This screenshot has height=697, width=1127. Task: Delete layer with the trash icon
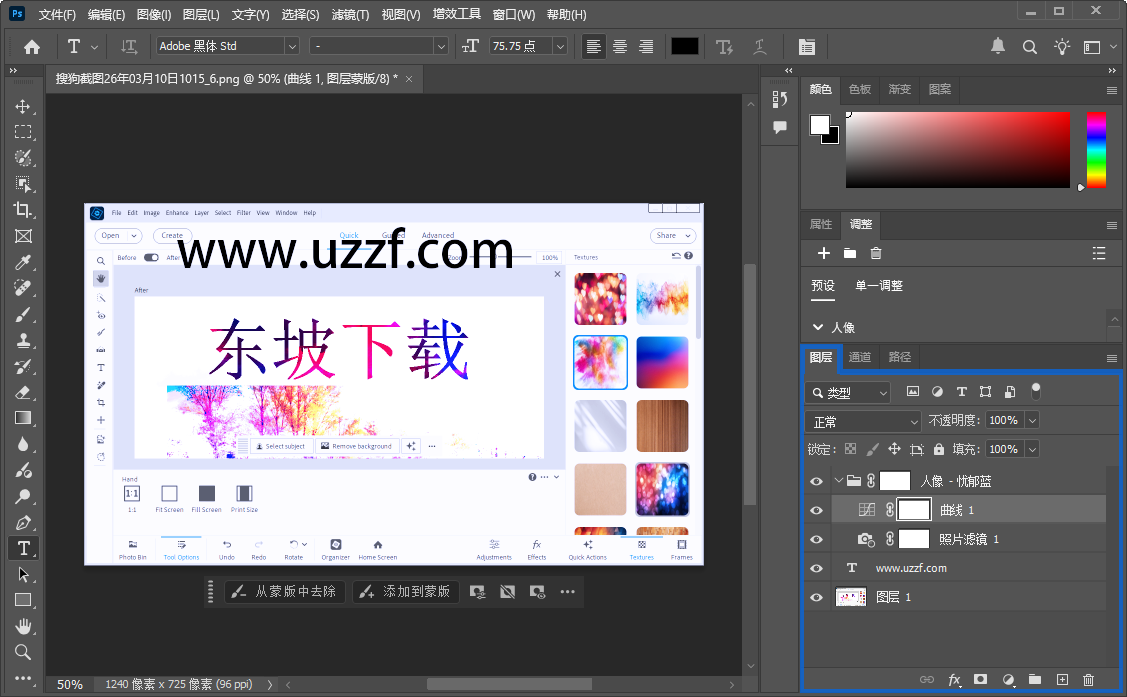pos(1089,680)
